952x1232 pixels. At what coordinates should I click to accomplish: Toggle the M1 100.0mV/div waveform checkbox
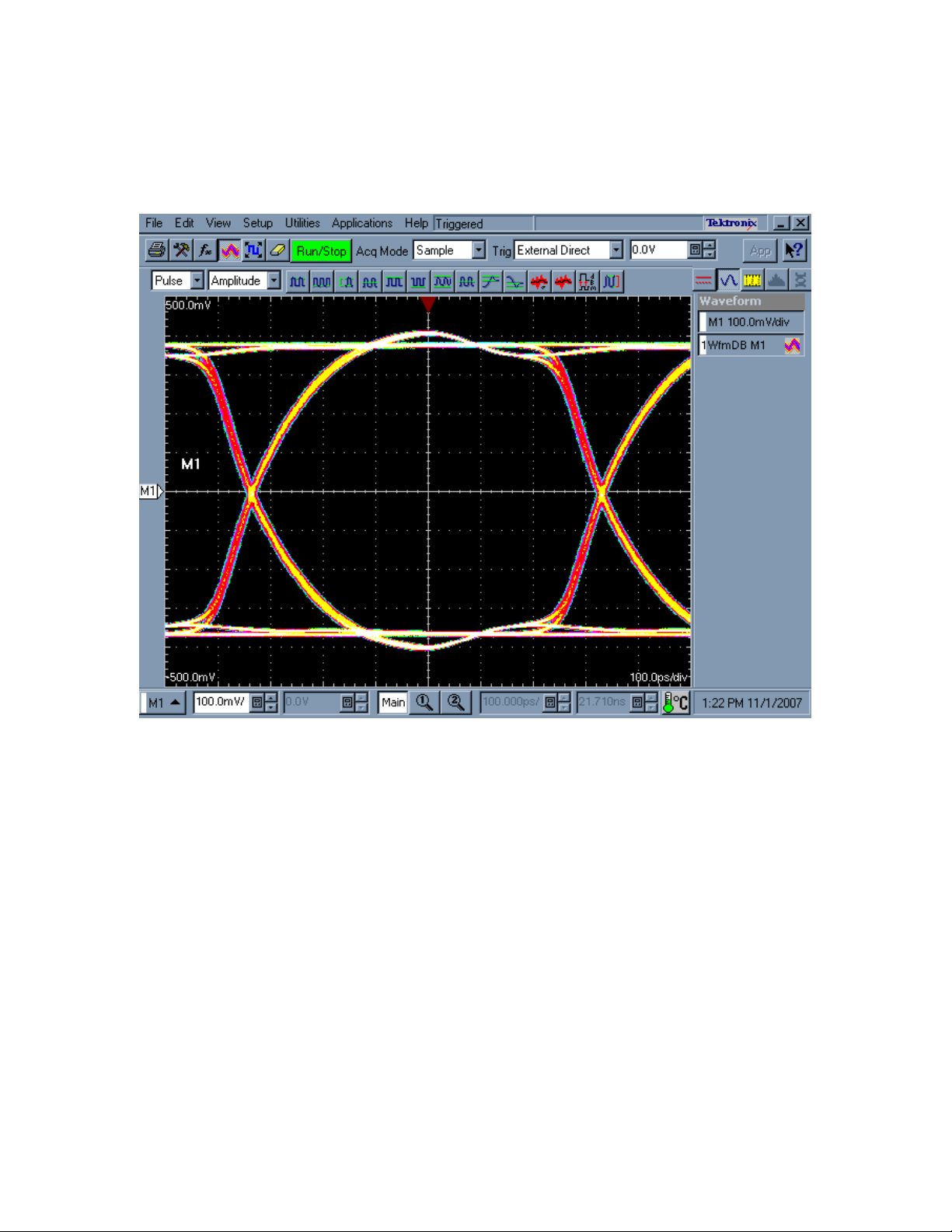pyautogui.click(x=703, y=322)
